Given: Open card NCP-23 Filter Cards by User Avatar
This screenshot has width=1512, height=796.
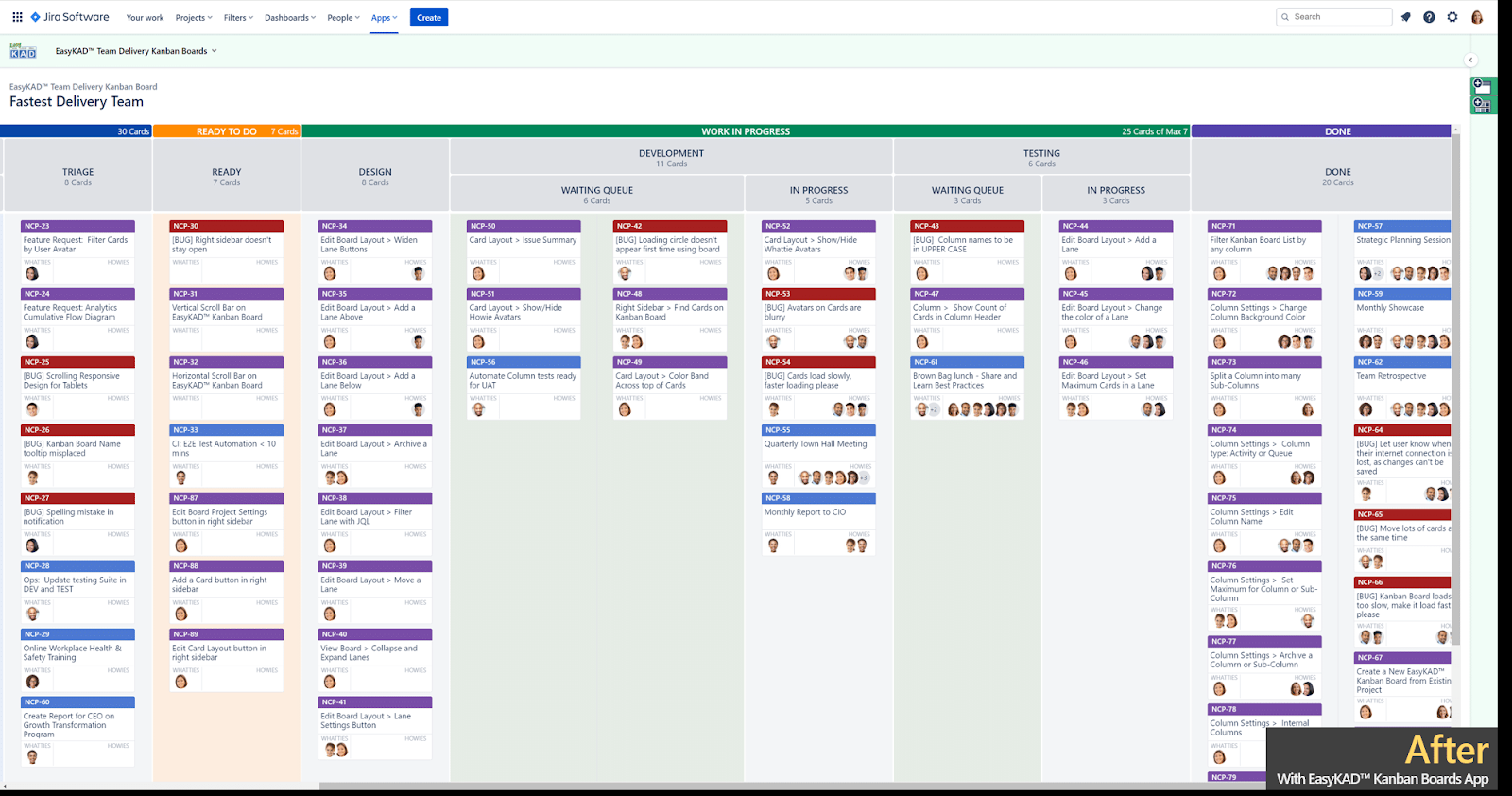Looking at the screenshot, I should [77, 251].
